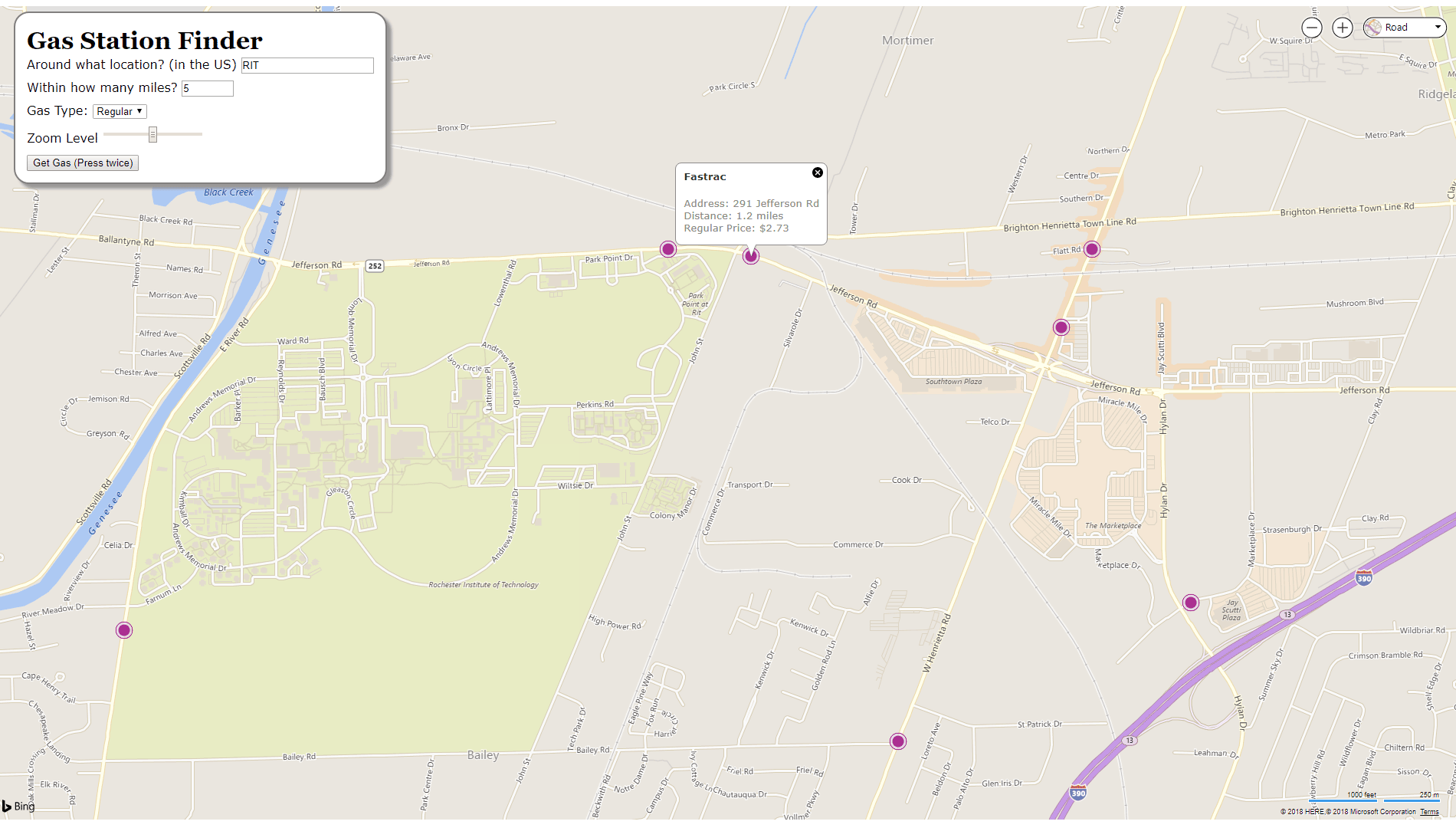The image size is (1456, 828).
Task: Click the River Meadow Dr label
Action: [53, 611]
